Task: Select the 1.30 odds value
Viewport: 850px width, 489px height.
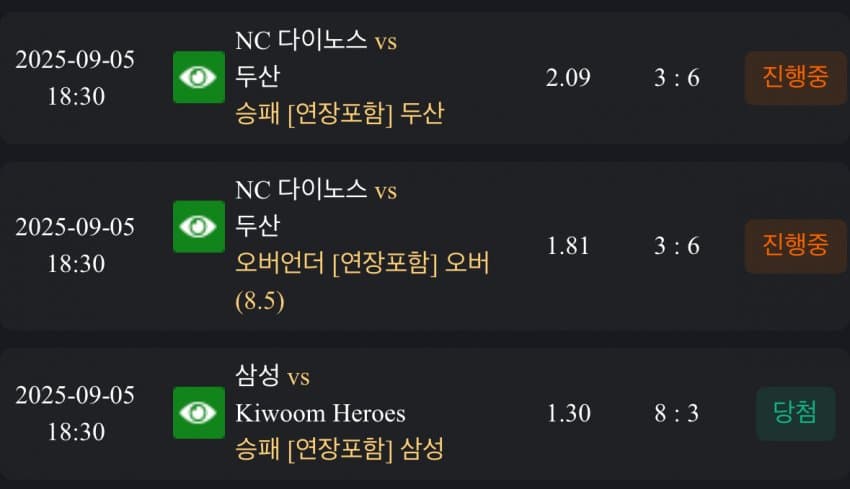Action: click(568, 413)
